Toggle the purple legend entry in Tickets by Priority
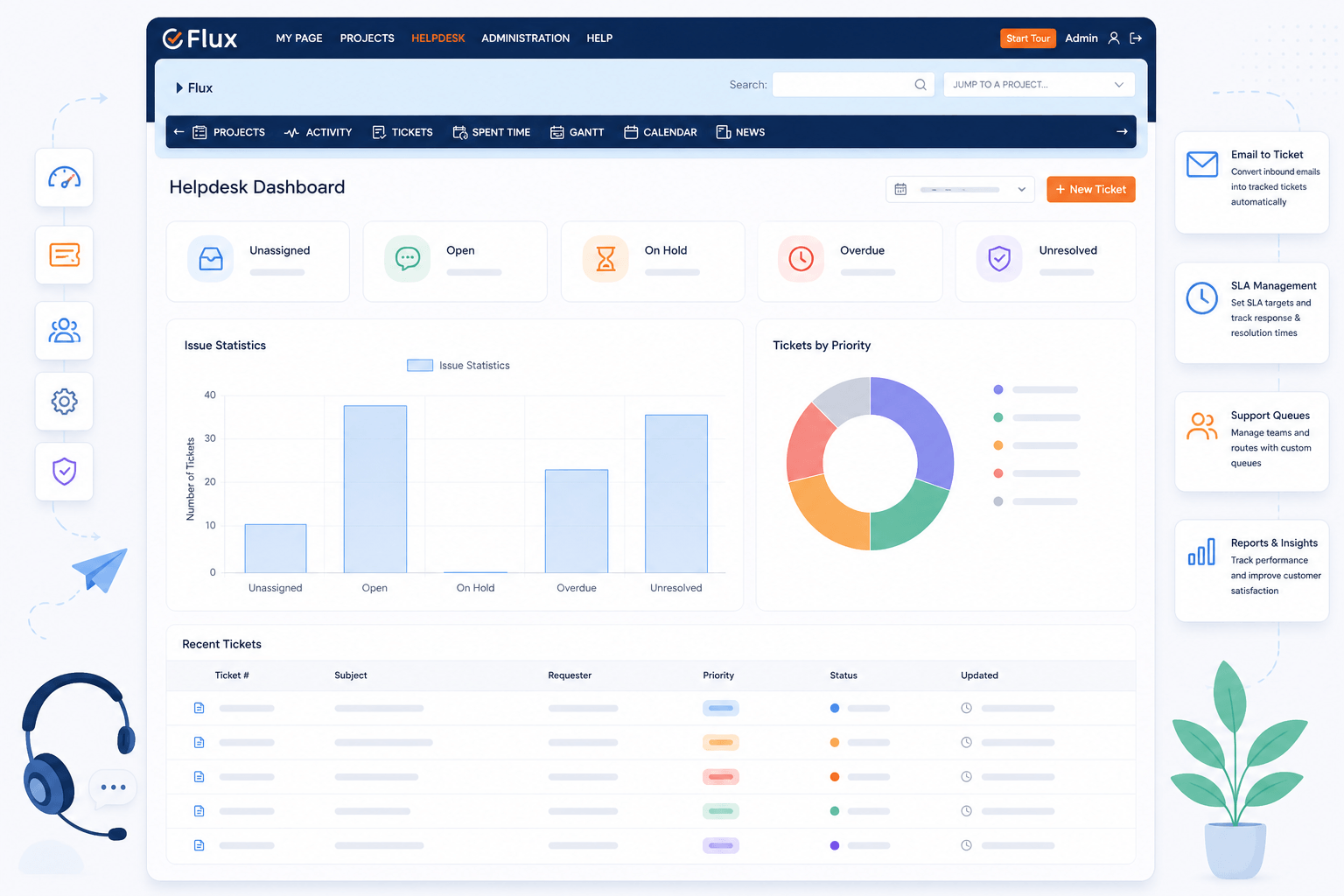Screen dimensions: 1344x896 pyautogui.click(x=1036, y=389)
